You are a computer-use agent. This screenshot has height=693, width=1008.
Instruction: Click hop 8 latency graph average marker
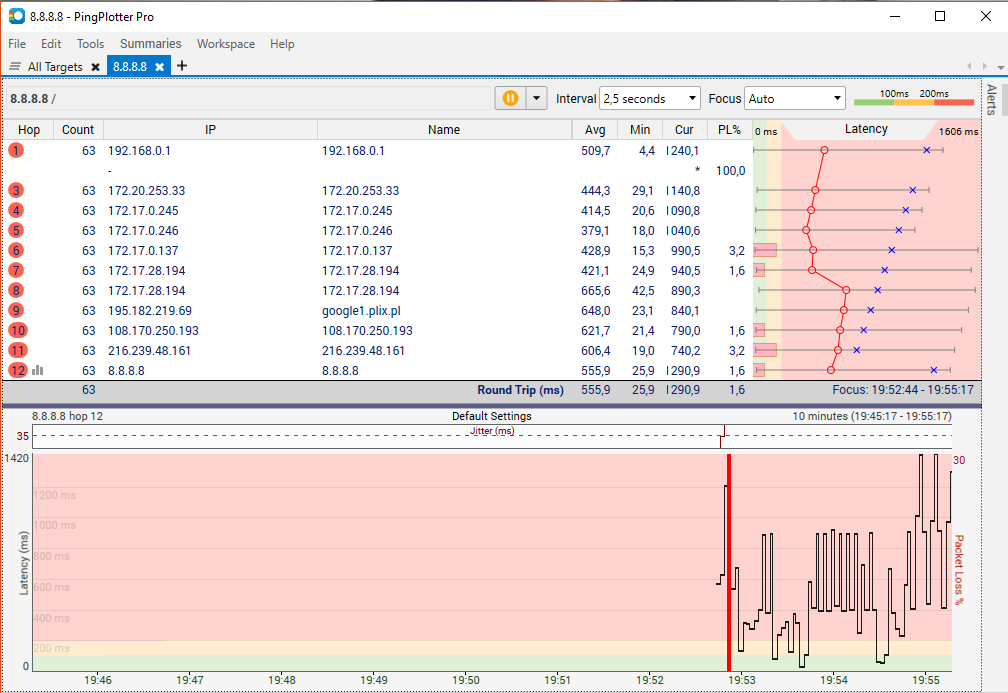click(x=846, y=290)
